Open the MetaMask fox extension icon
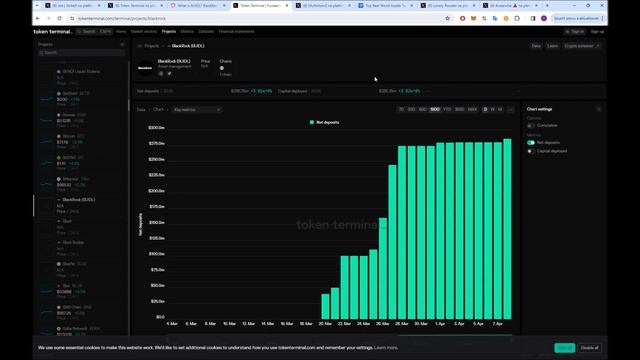Image resolution: width=640 pixels, height=360 pixels. pos(473,18)
